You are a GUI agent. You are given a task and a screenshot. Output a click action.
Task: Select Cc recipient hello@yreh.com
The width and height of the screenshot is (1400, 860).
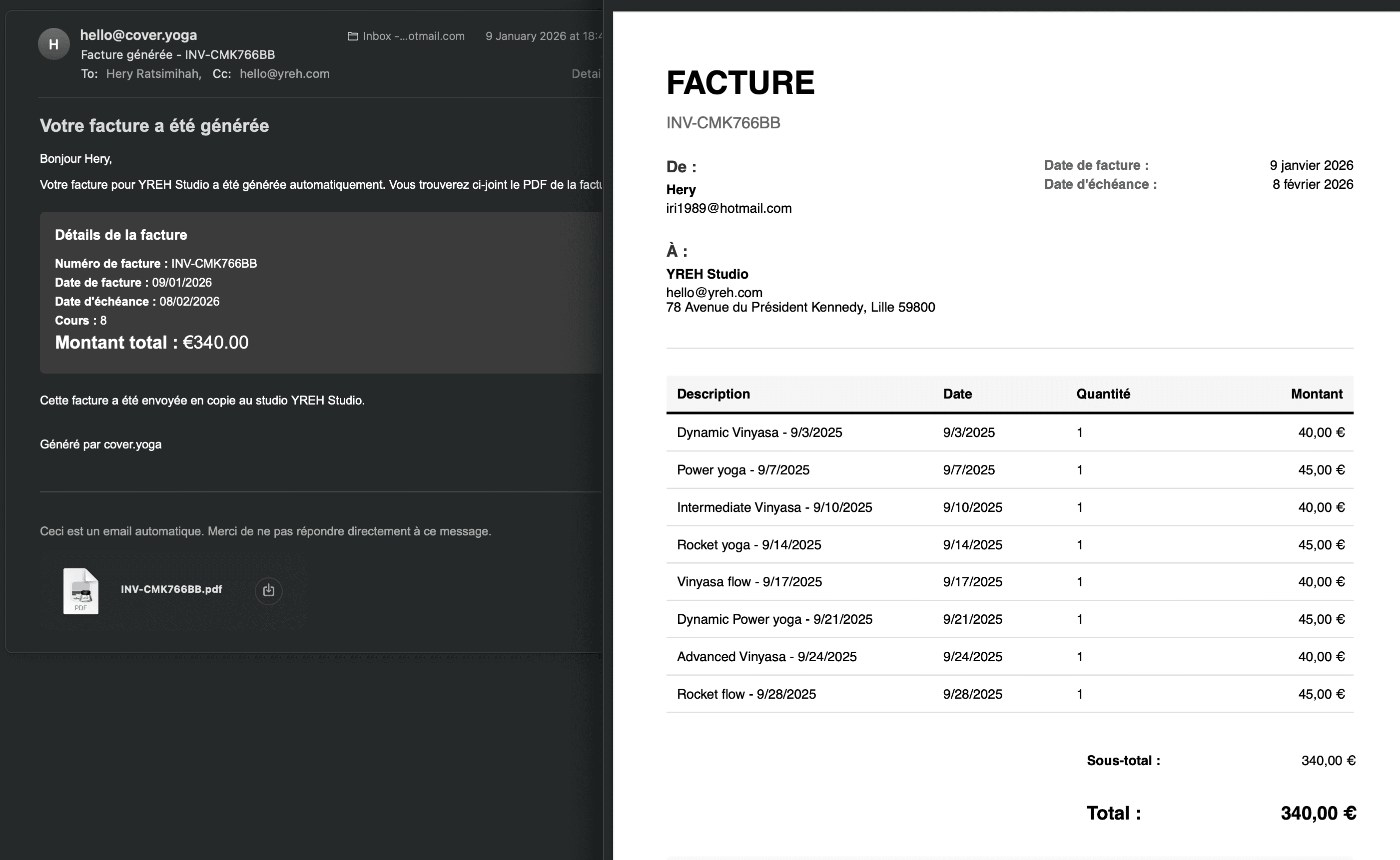(284, 73)
